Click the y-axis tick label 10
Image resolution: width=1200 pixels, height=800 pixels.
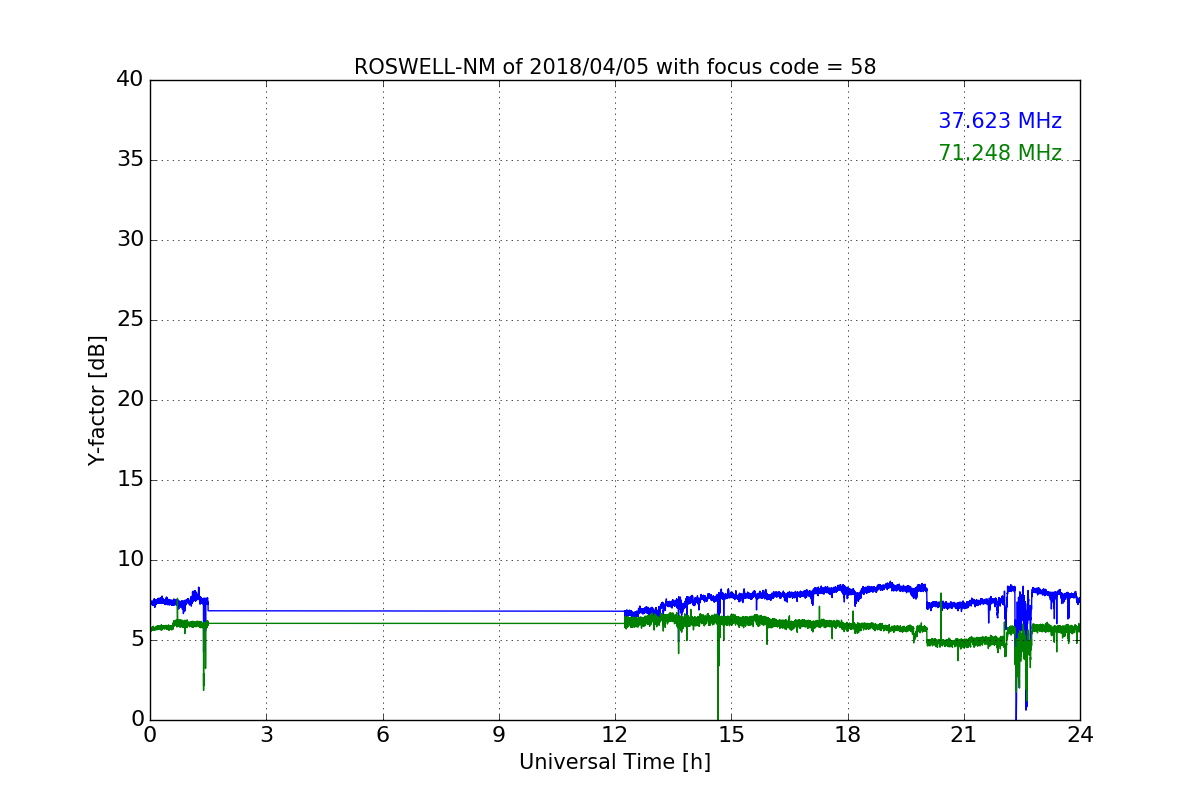coord(130,560)
